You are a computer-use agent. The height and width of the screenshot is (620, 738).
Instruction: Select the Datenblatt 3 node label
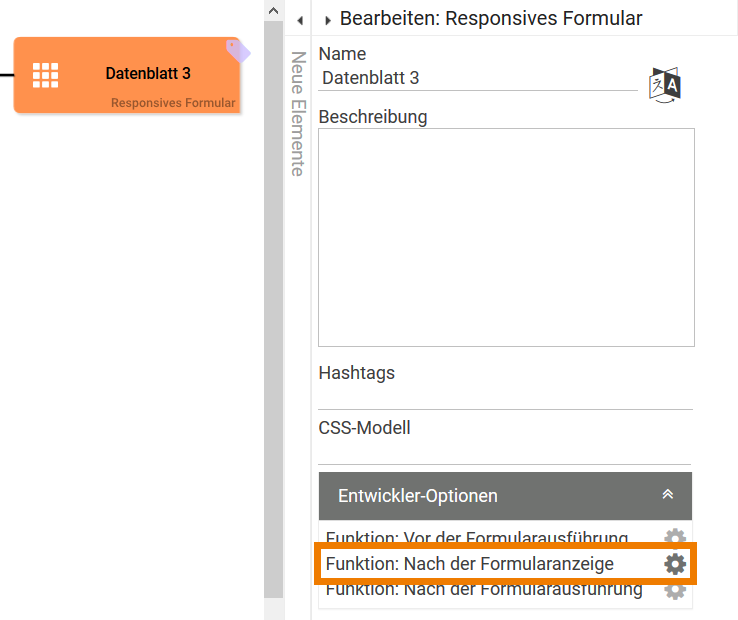click(x=148, y=73)
